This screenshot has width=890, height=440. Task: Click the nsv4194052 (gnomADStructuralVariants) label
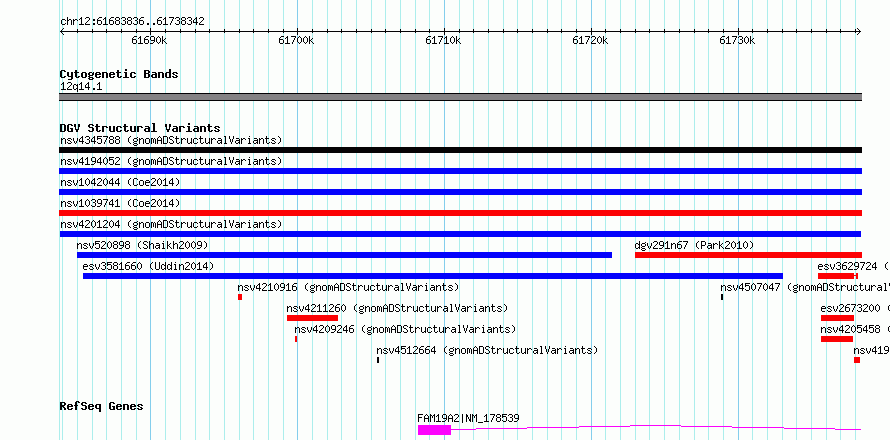pyautogui.click(x=171, y=161)
